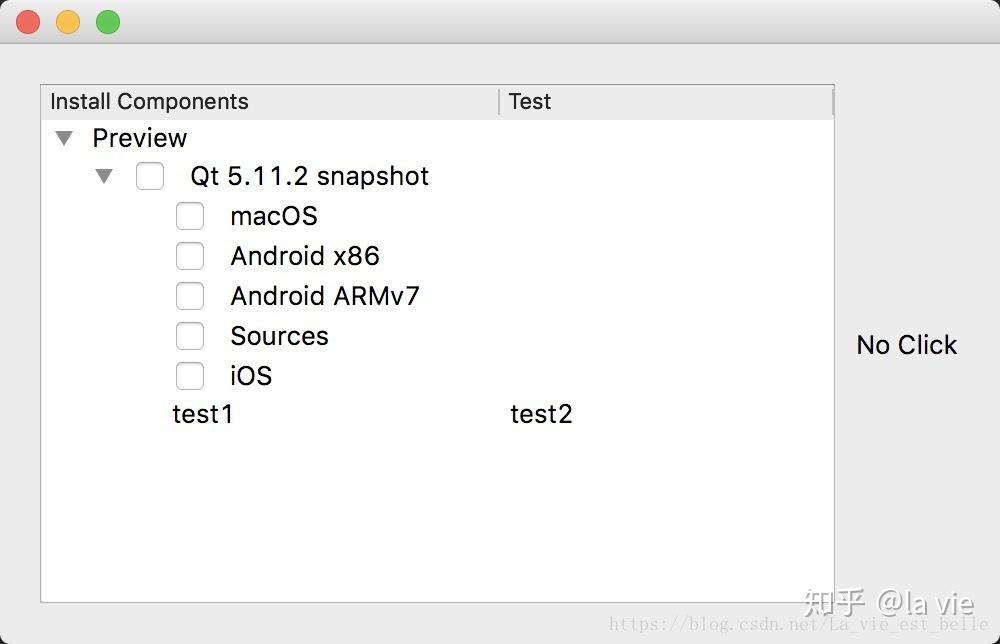Click the Test column header

[530, 102]
